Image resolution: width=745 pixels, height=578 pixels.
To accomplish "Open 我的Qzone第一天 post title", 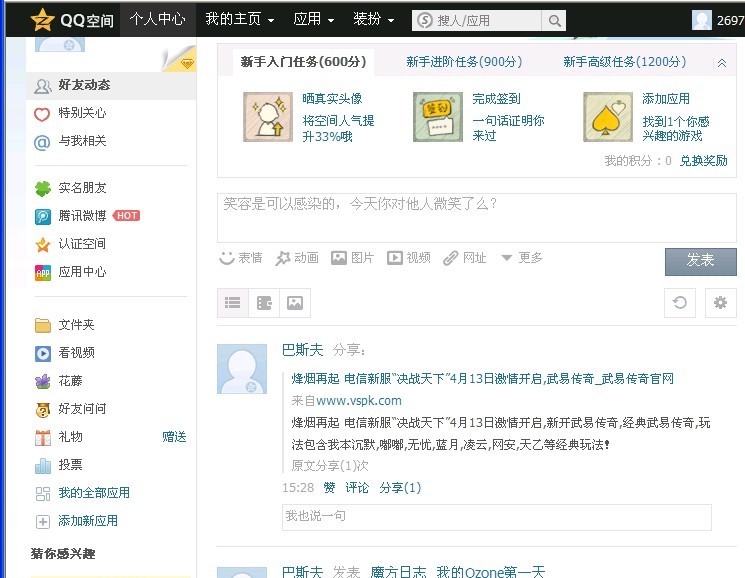I will pyautogui.click(x=490, y=571).
